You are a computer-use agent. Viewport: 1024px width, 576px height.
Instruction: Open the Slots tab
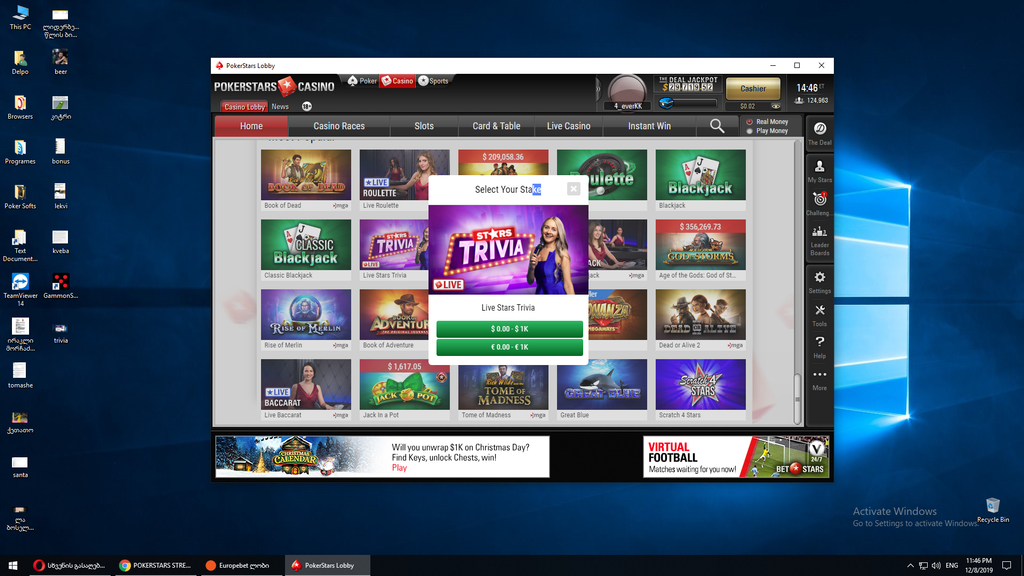(x=424, y=126)
